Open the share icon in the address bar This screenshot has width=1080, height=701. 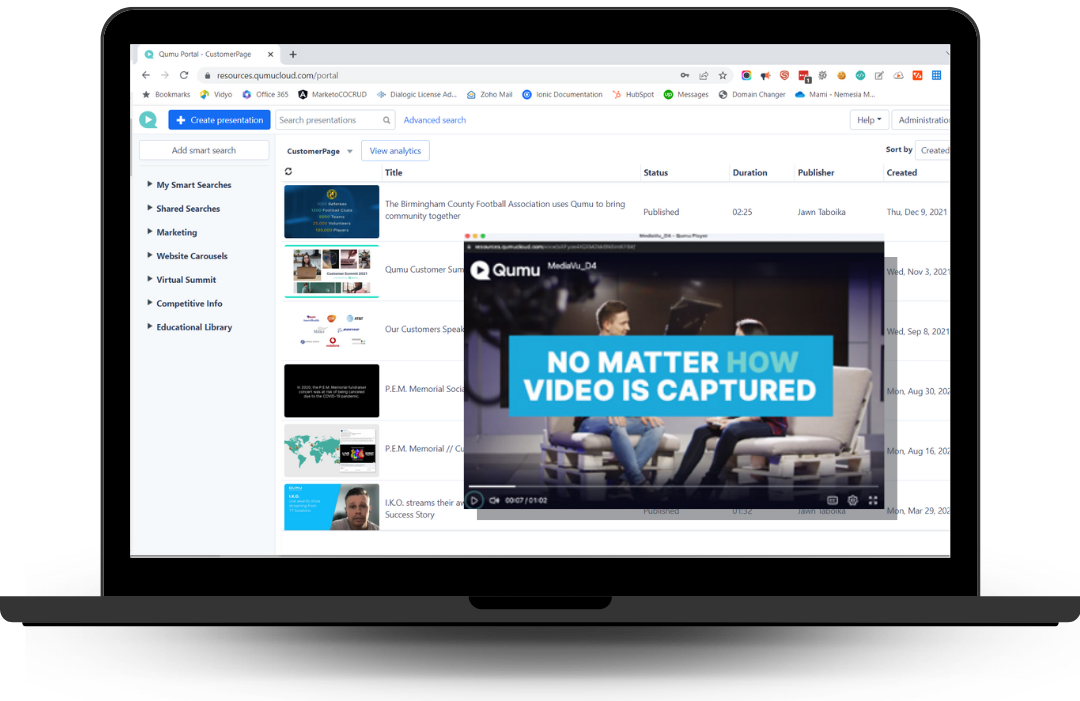[x=703, y=76]
